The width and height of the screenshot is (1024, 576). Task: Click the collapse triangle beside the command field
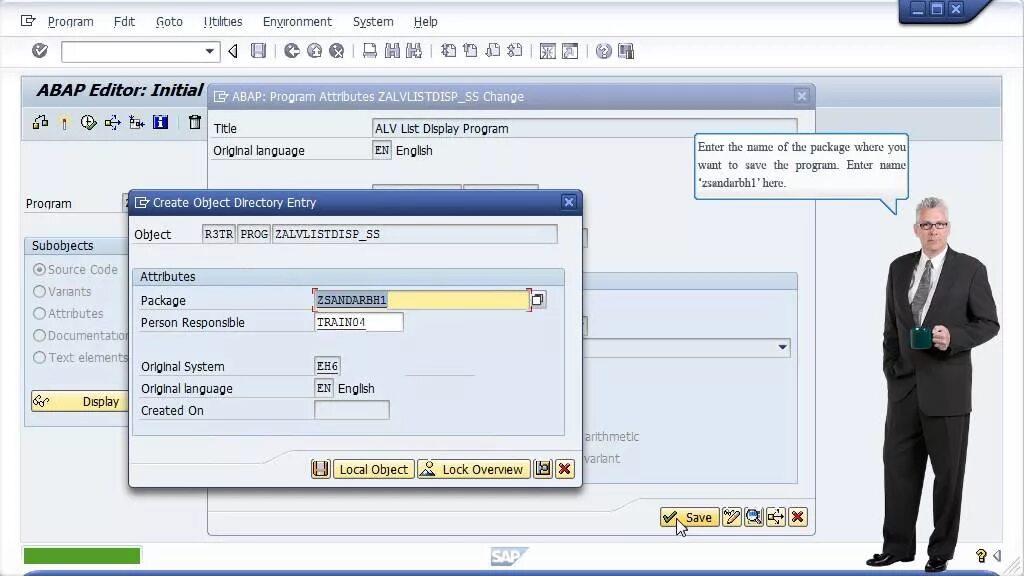(x=233, y=51)
